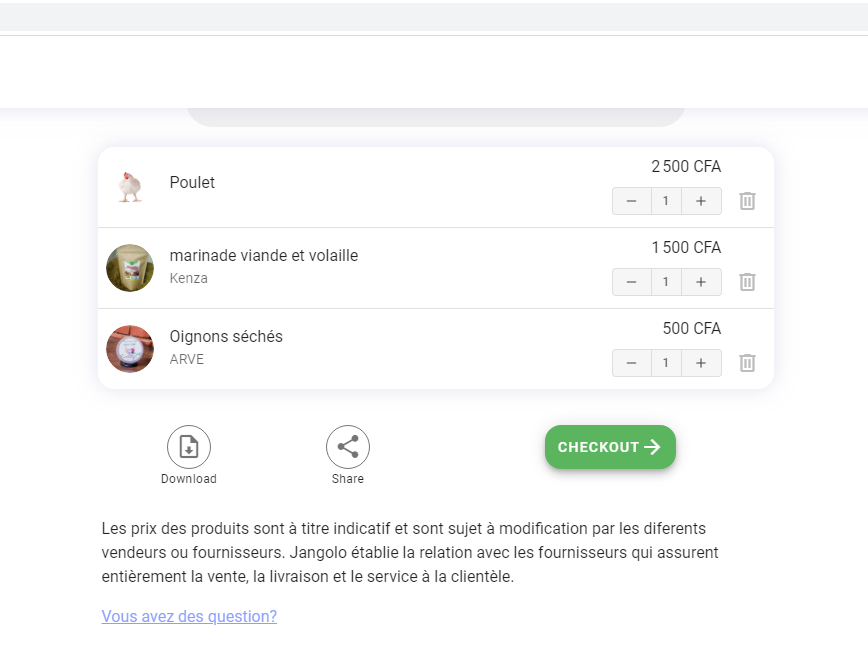
Task: Add one more Oignons séchés
Action: 701,363
